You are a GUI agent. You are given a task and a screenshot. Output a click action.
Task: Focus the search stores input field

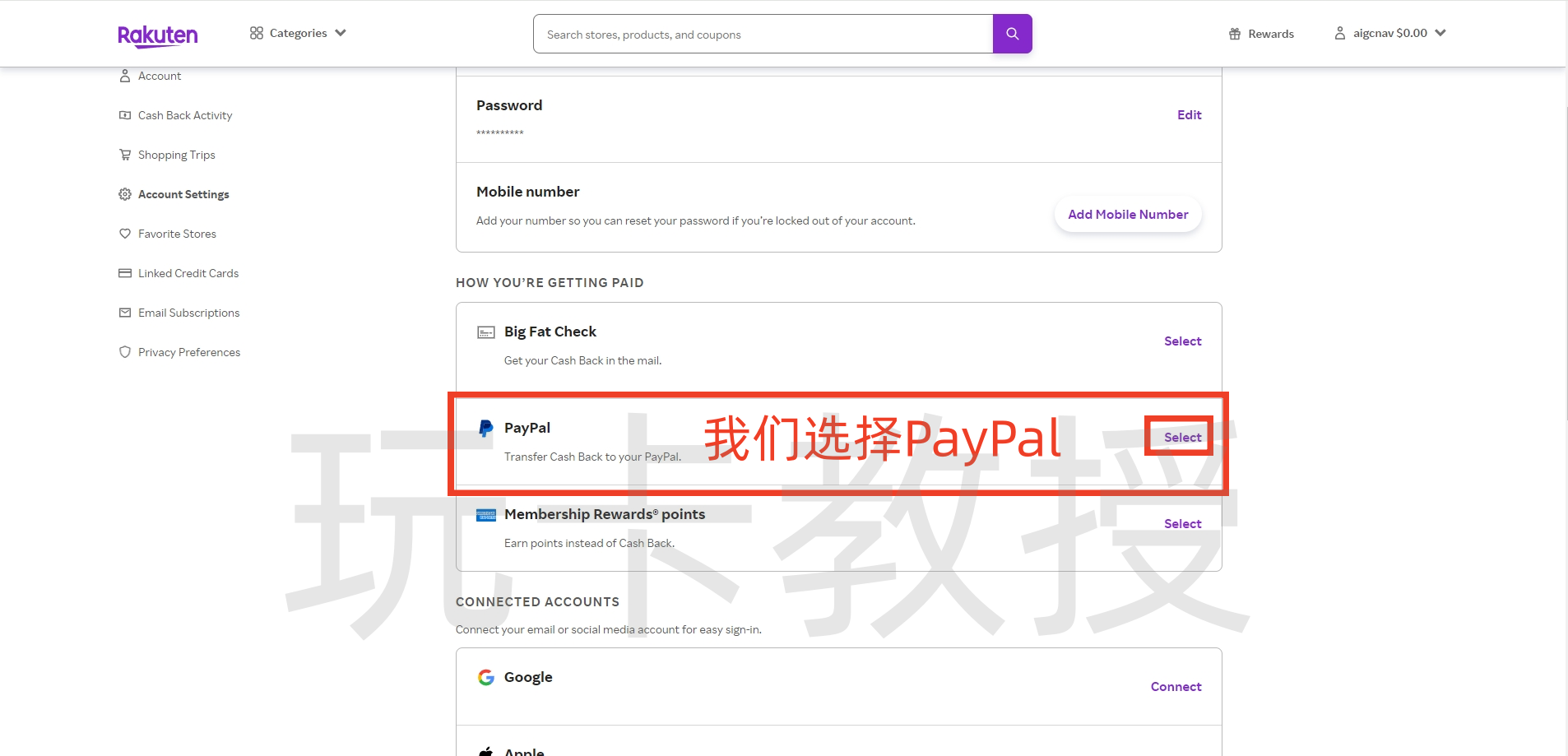[x=763, y=35]
